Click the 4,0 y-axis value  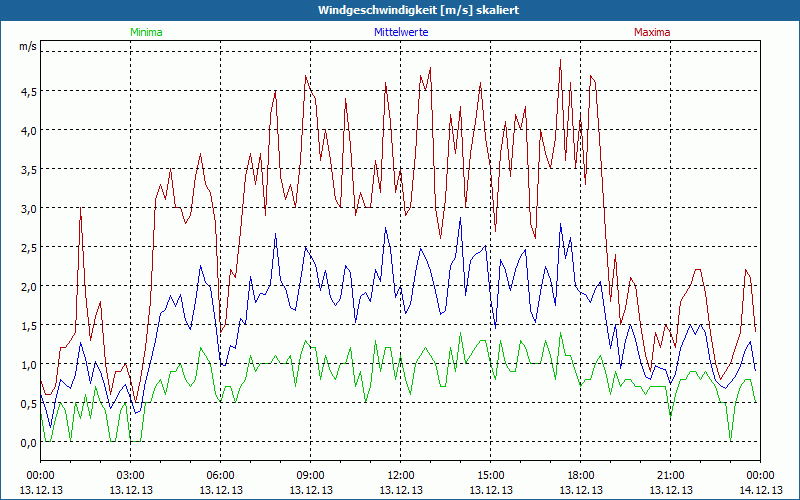click(x=29, y=131)
